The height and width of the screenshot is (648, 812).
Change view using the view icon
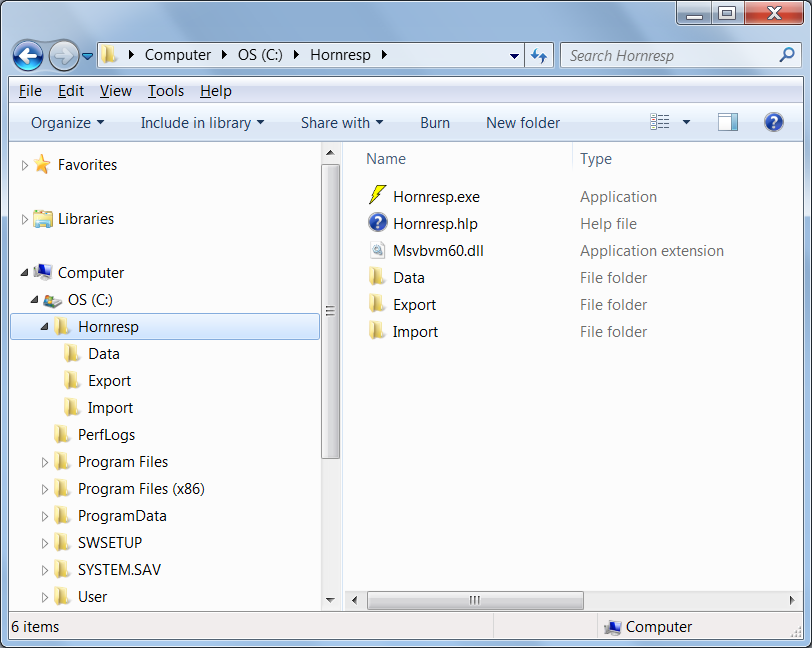[659, 122]
